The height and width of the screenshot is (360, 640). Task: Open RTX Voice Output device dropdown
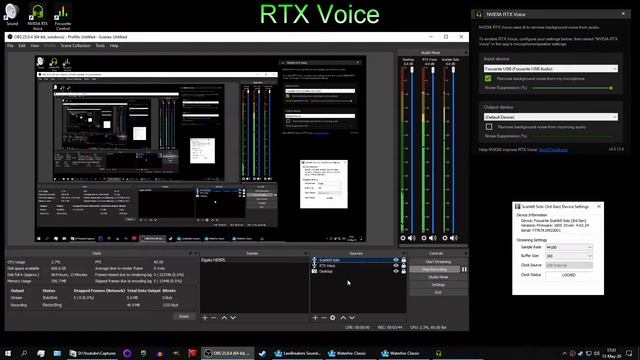pos(551,117)
